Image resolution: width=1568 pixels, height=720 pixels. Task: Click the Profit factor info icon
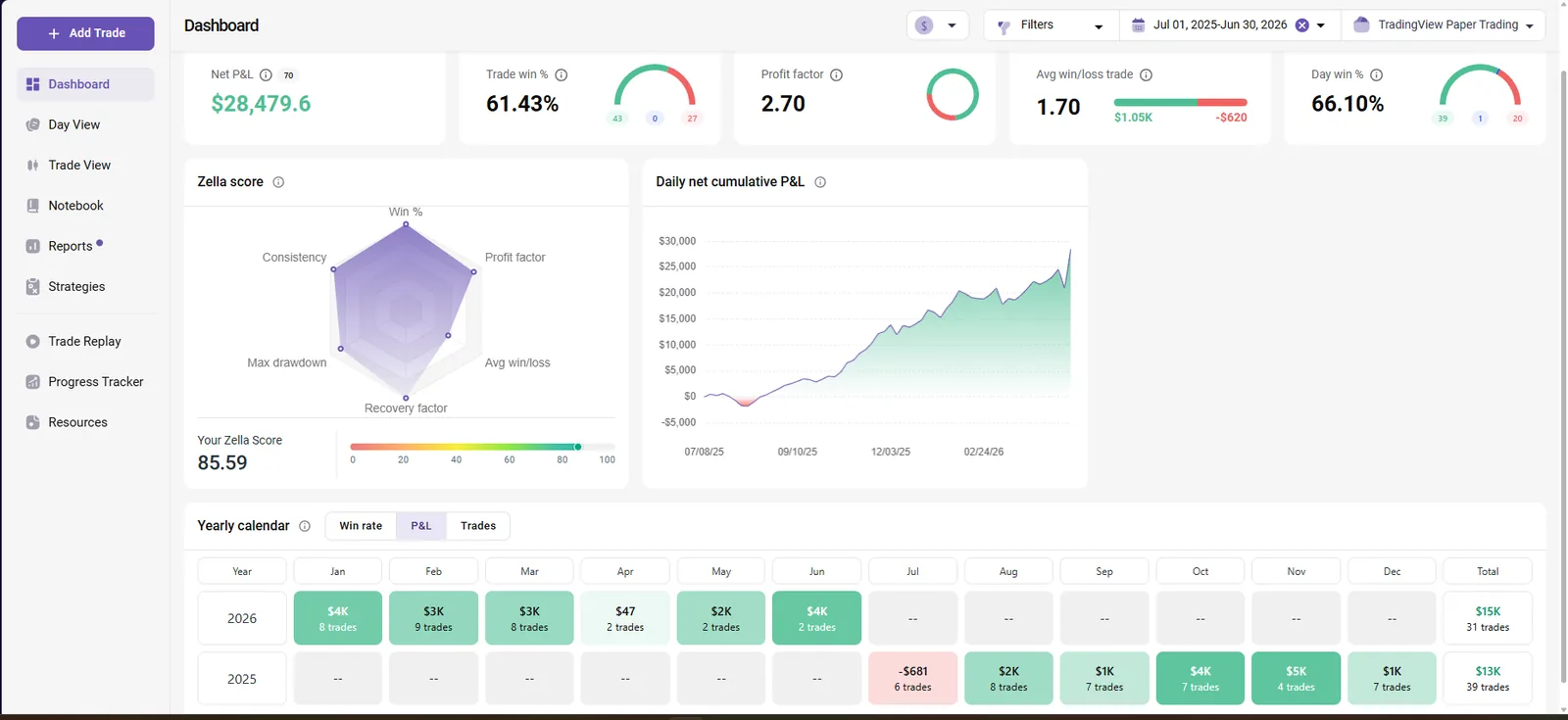click(836, 74)
